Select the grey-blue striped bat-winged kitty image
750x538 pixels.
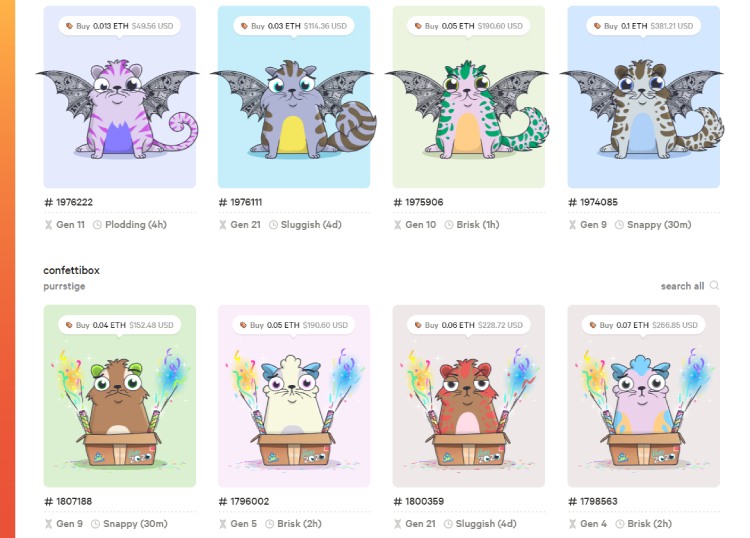[294, 110]
